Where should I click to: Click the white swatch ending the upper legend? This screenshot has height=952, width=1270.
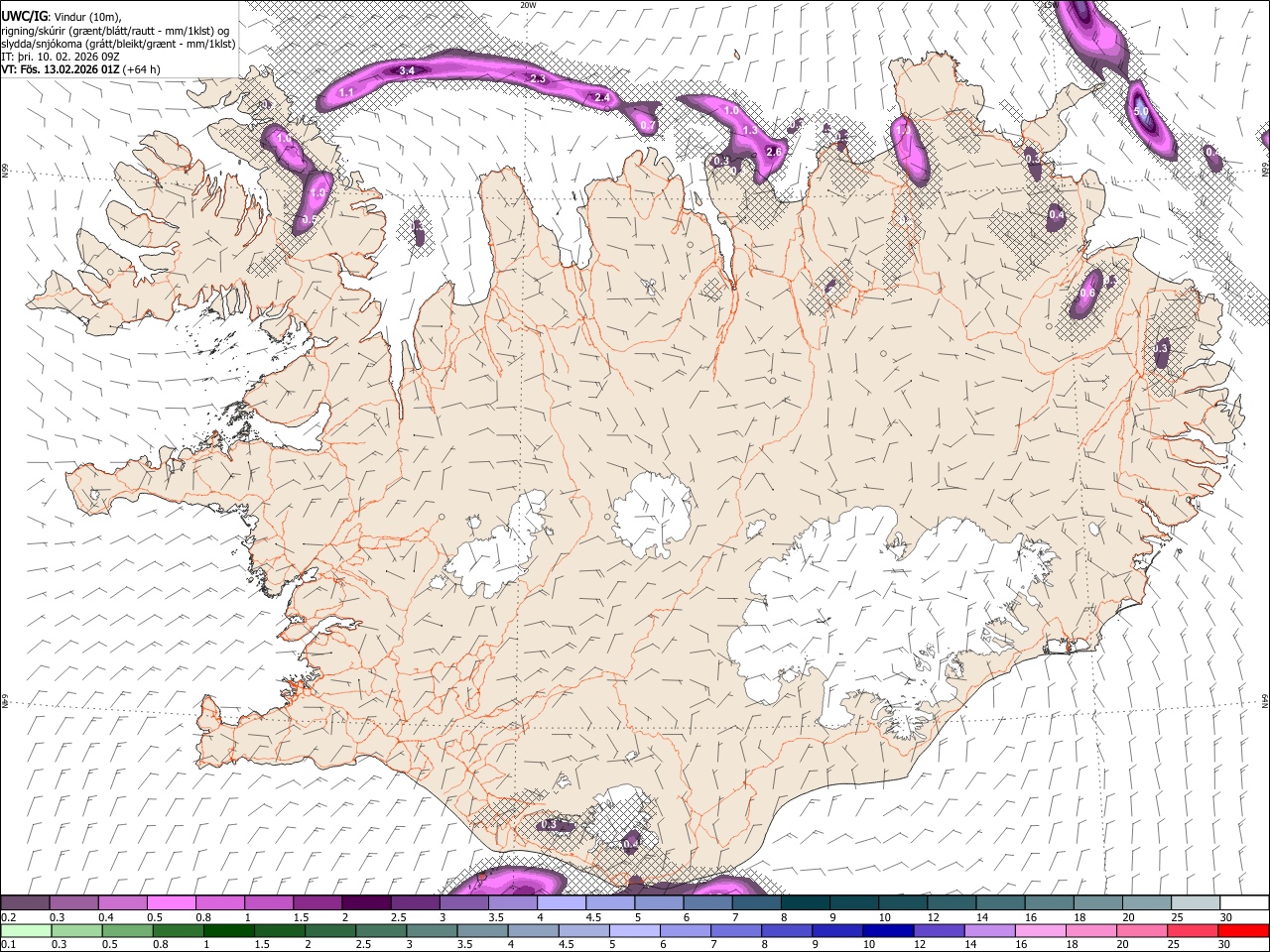(1243, 902)
